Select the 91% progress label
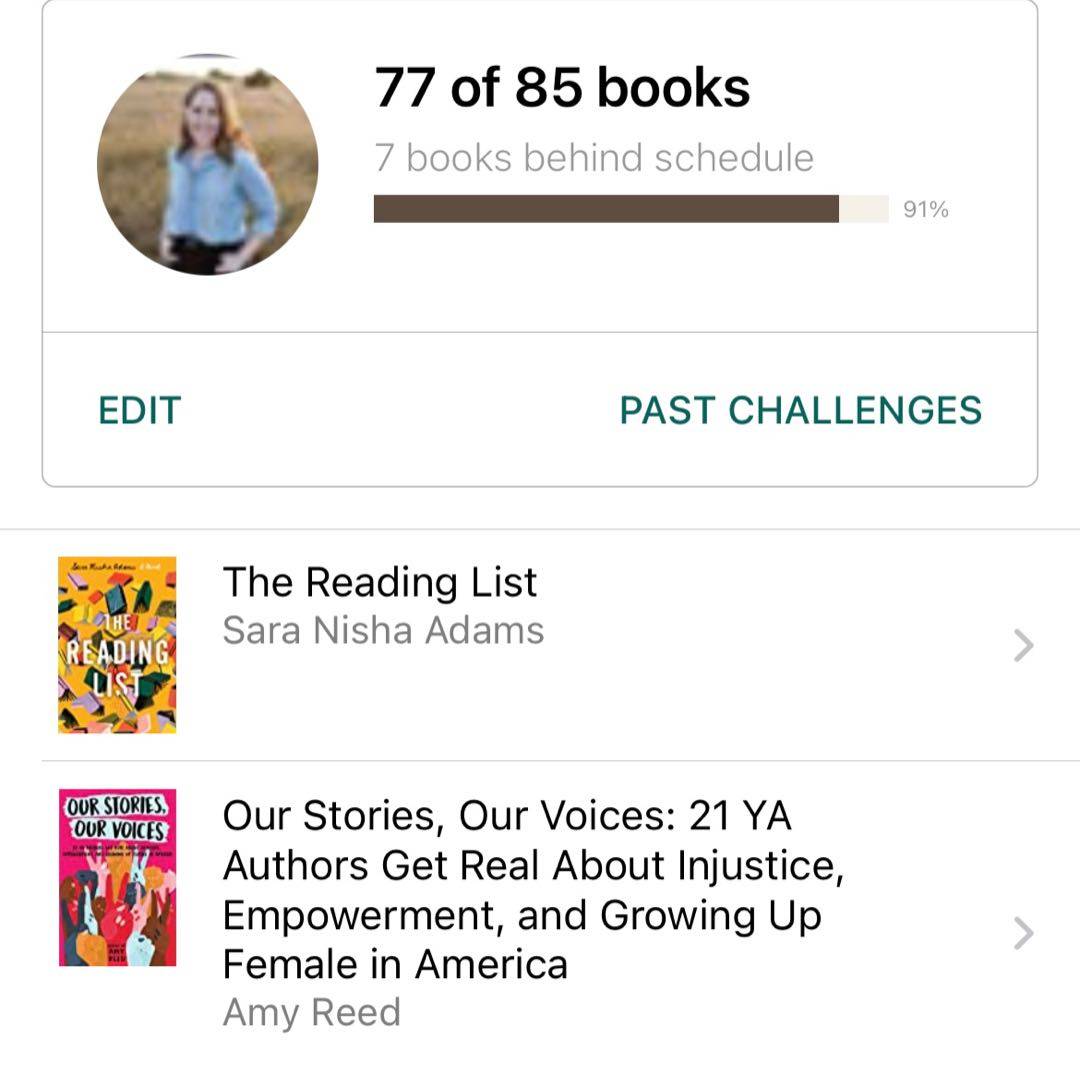Viewport: 1080px width, 1080px height. pyautogui.click(x=925, y=210)
